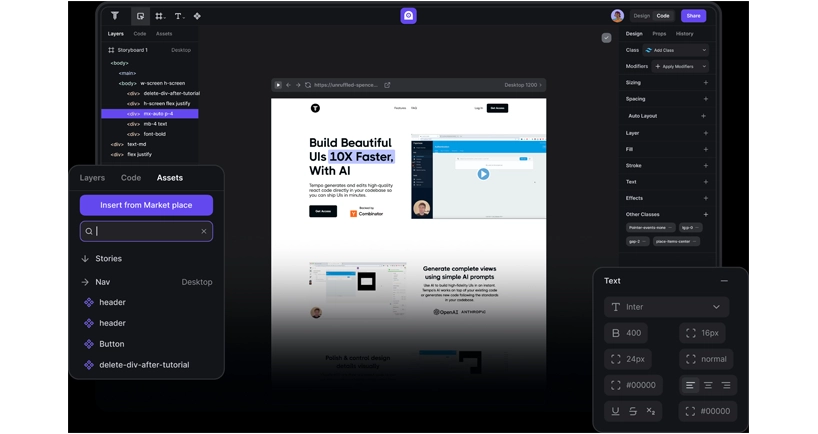Click the Share button
818x434 pixels.
point(693,16)
